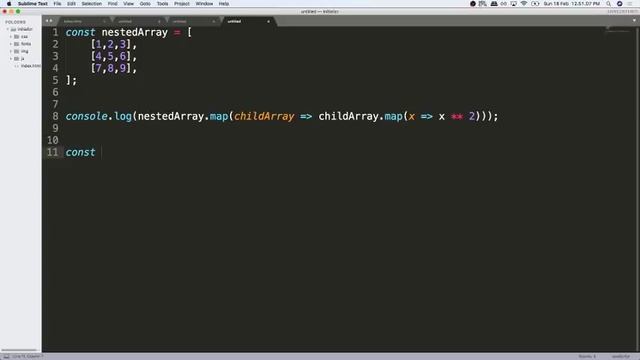Viewport: 640px width, 360px height.
Task: Open Spotlight search in menu bar
Action: pyautogui.click(x=608, y=4)
